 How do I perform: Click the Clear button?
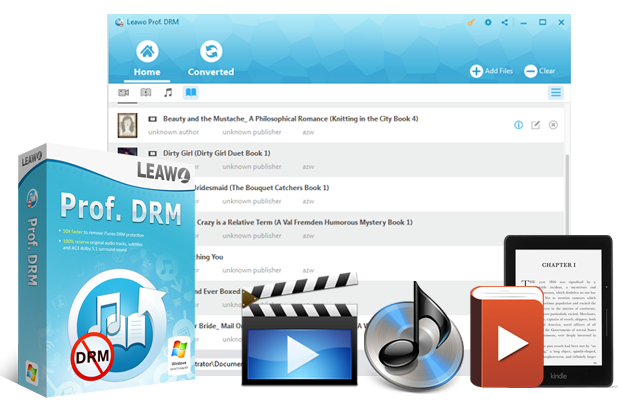tap(540, 71)
